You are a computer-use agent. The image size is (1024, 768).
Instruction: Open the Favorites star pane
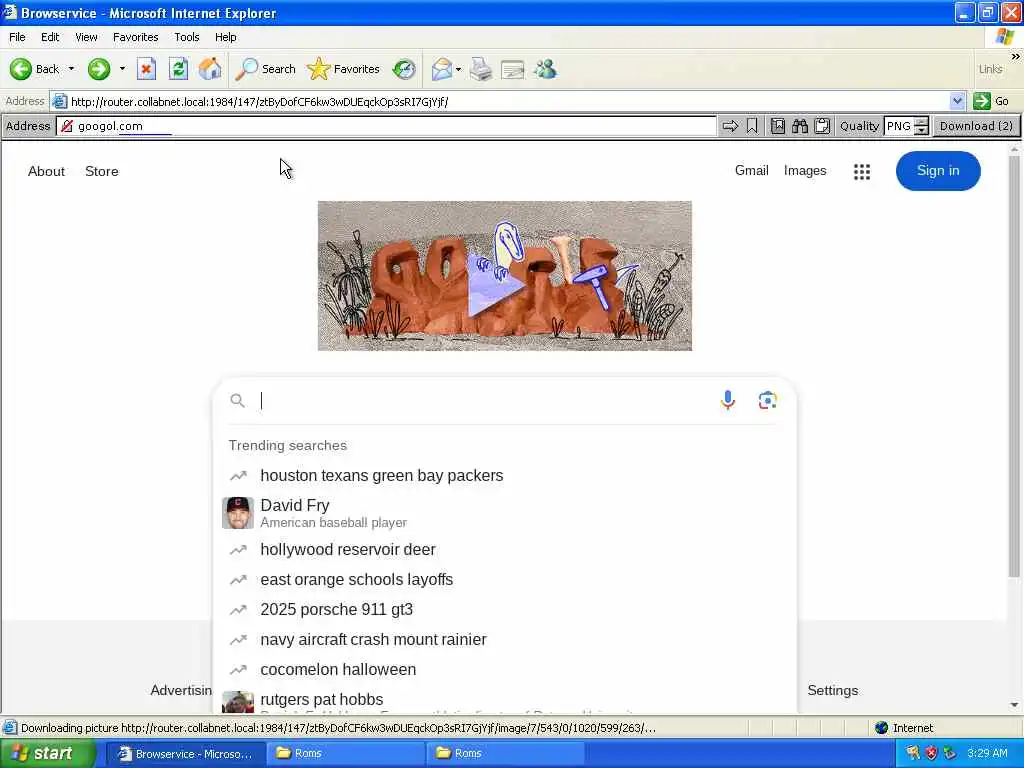click(x=344, y=69)
